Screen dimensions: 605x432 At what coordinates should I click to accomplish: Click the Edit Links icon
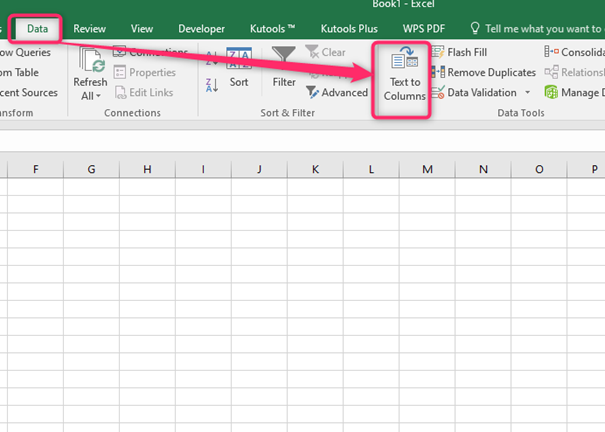pos(120,92)
